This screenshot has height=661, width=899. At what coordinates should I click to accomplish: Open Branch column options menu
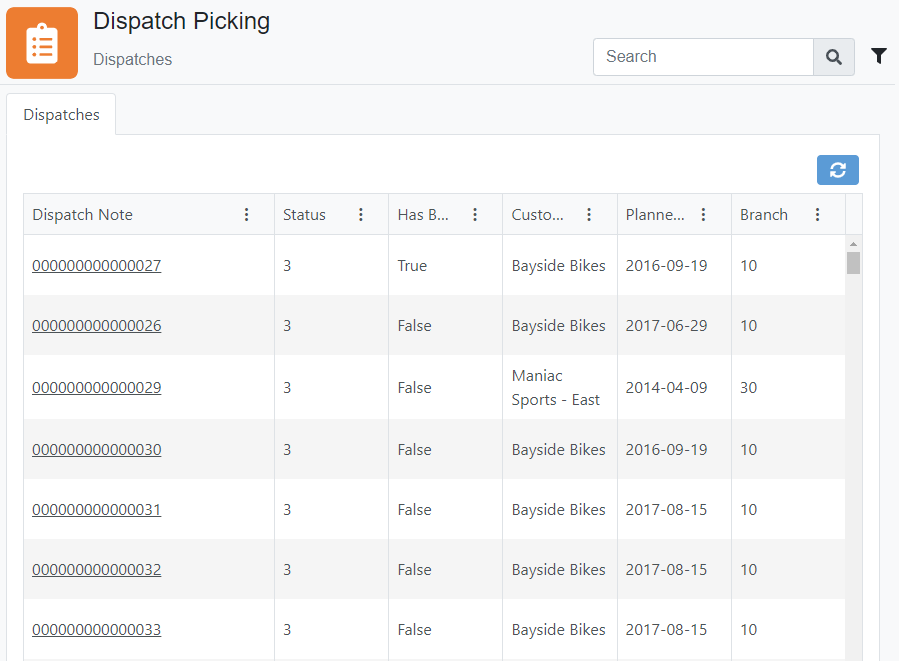(x=817, y=215)
